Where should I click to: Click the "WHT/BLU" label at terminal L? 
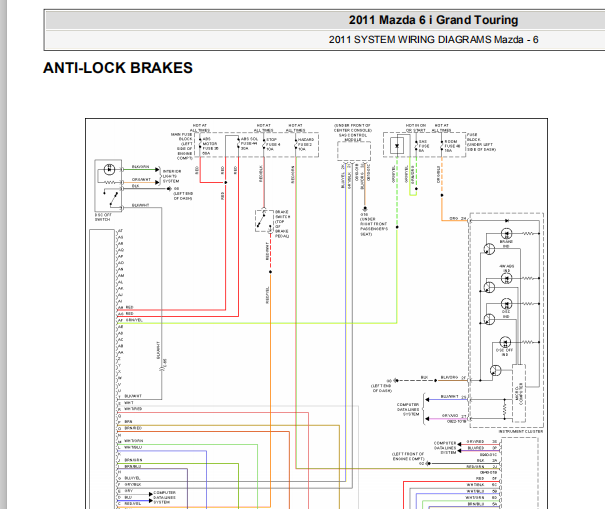[x=133, y=447]
